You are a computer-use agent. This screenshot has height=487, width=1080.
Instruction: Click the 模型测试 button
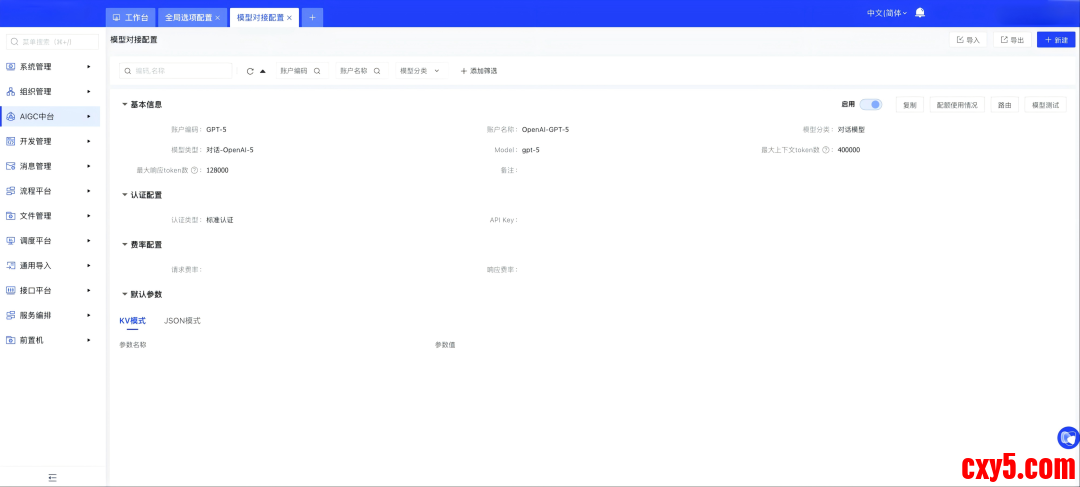[x=1045, y=105]
